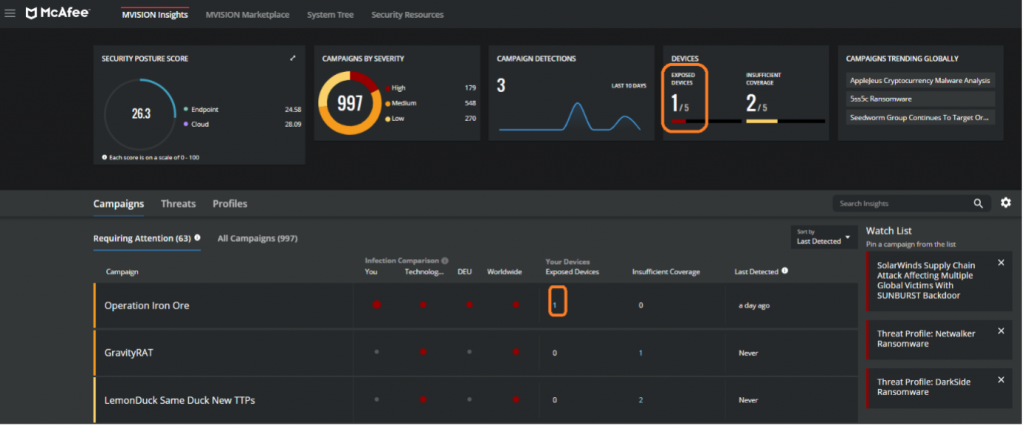Open Security Resources tab
1024x426 pixels.
point(408,15)
